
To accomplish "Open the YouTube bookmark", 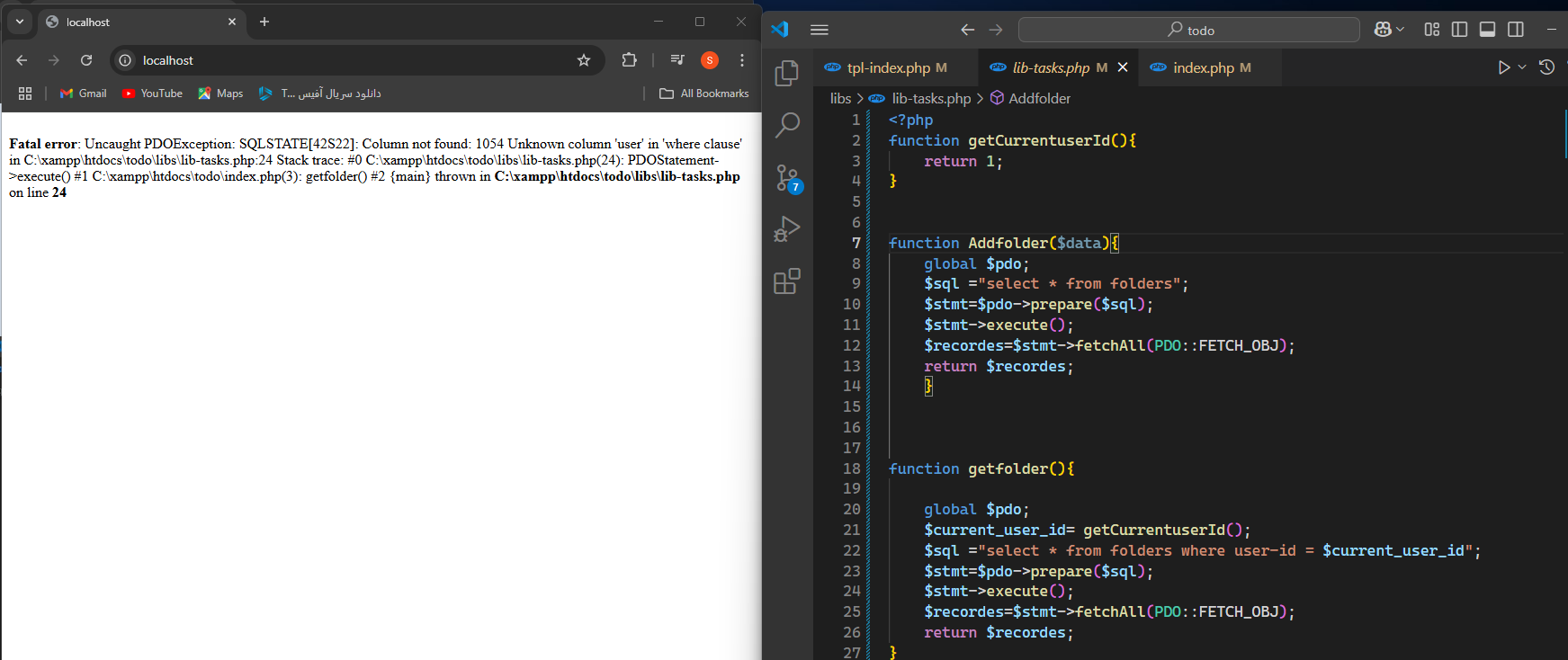I will point(152,94).
